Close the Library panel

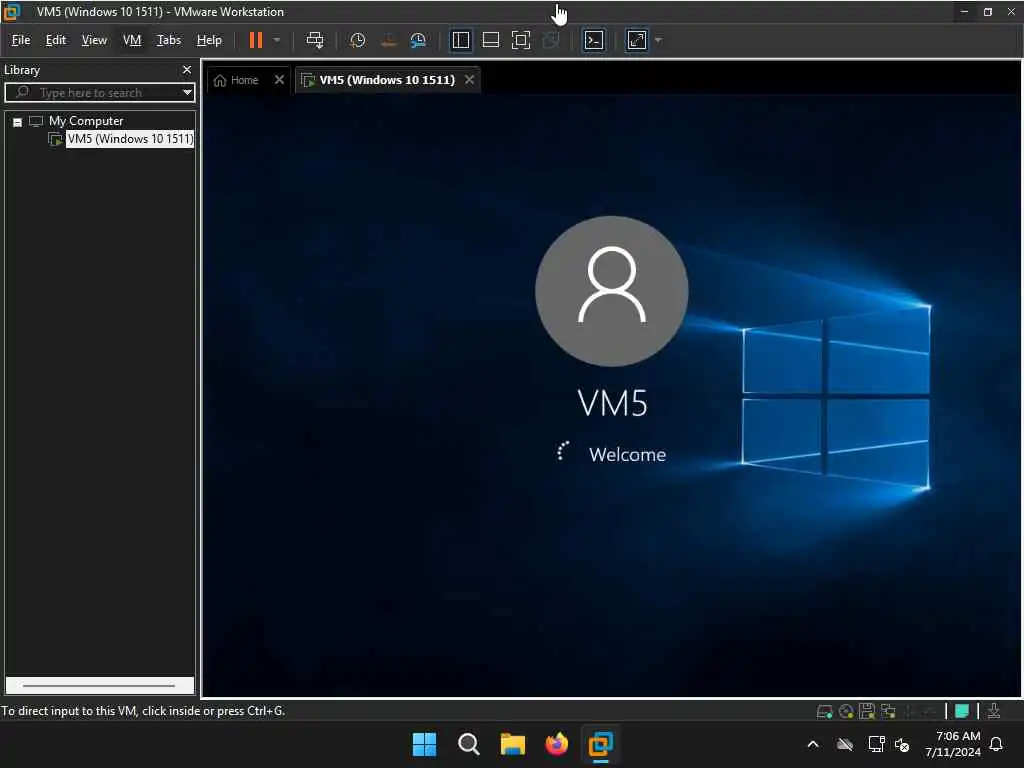tap(187, 70)
